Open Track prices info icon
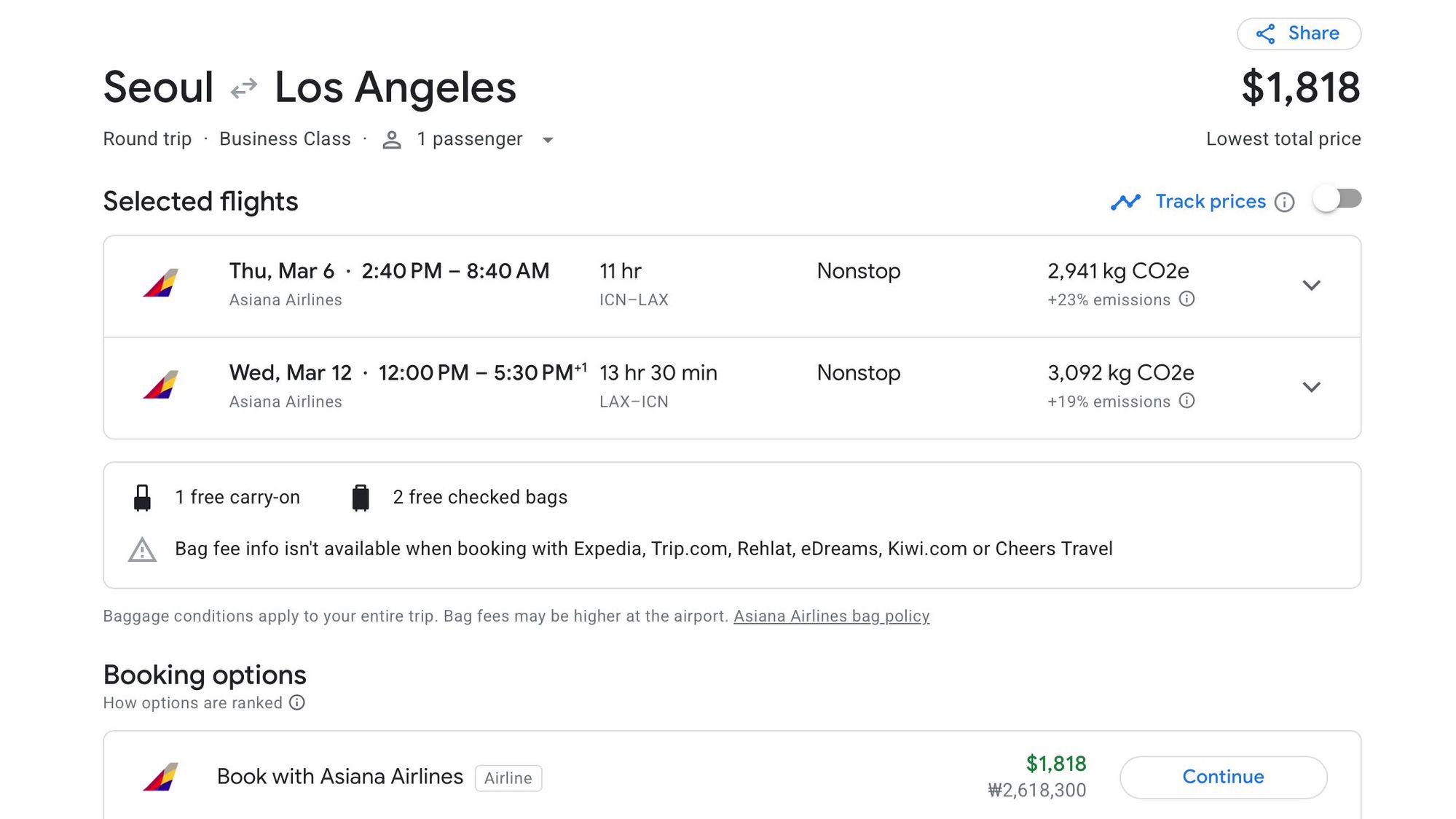Screen dimensions: 1456x819 coord(1285,202)
